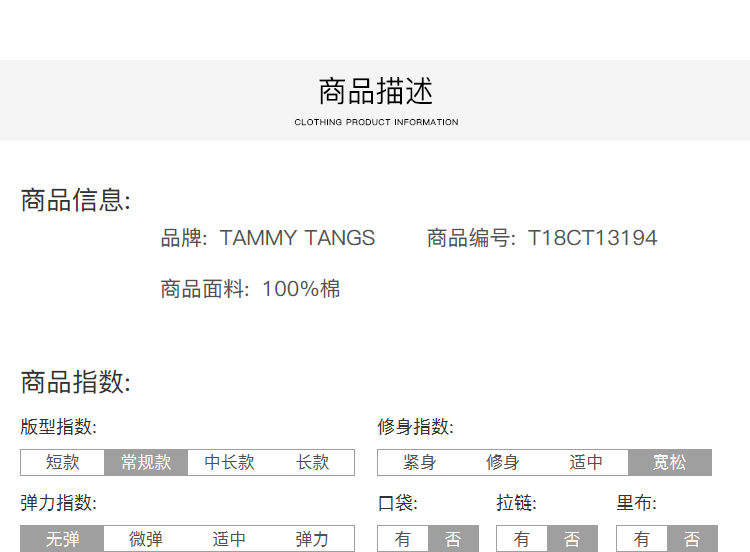Image resolution: width=750 pixels, height=552 pixels.
Task: Select 短款 in the 版型指数 row
Action: (x=62, y=462)
